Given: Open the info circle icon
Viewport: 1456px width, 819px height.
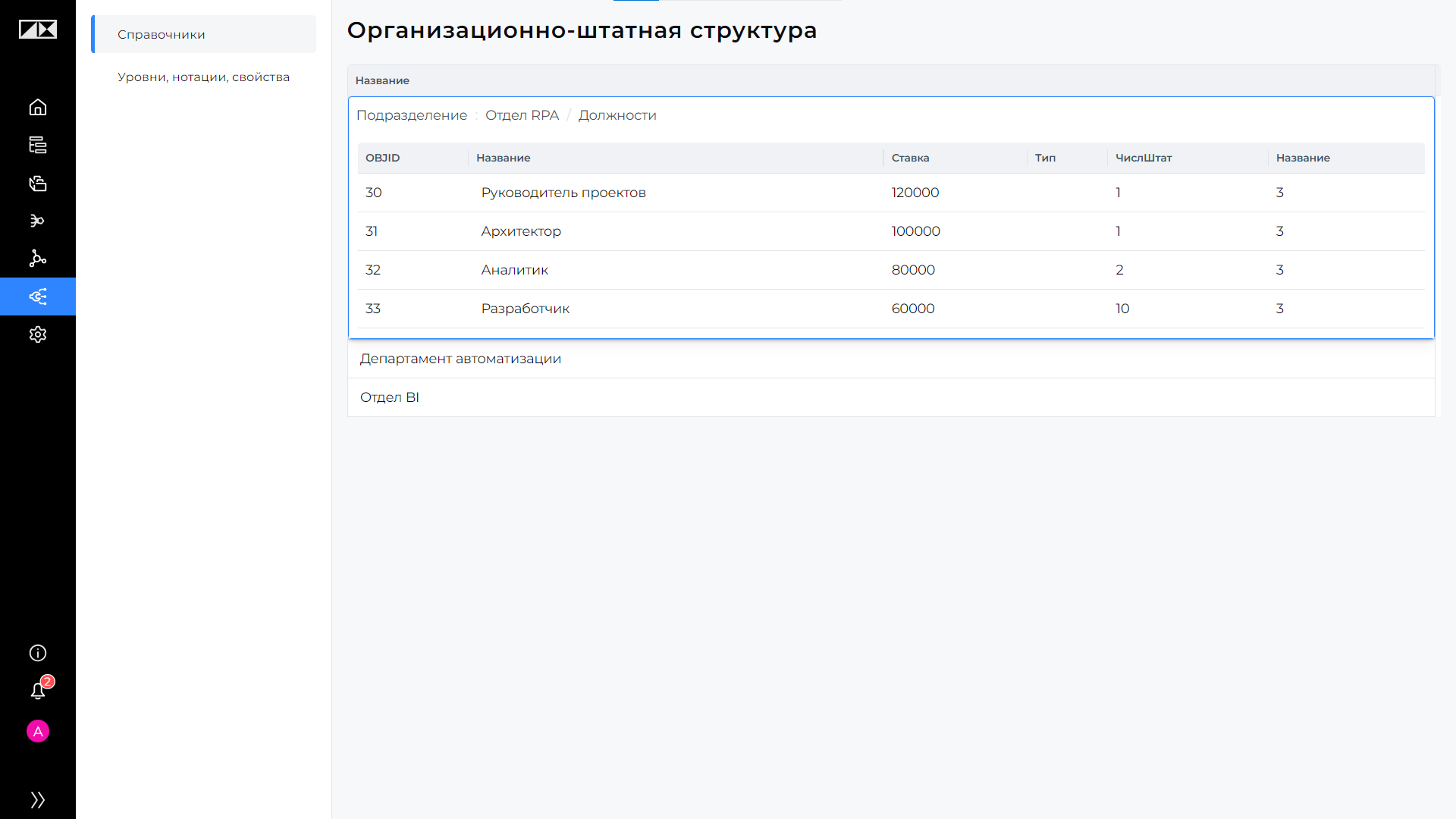Looking at the screenshot, I should [x=38, y=653].
